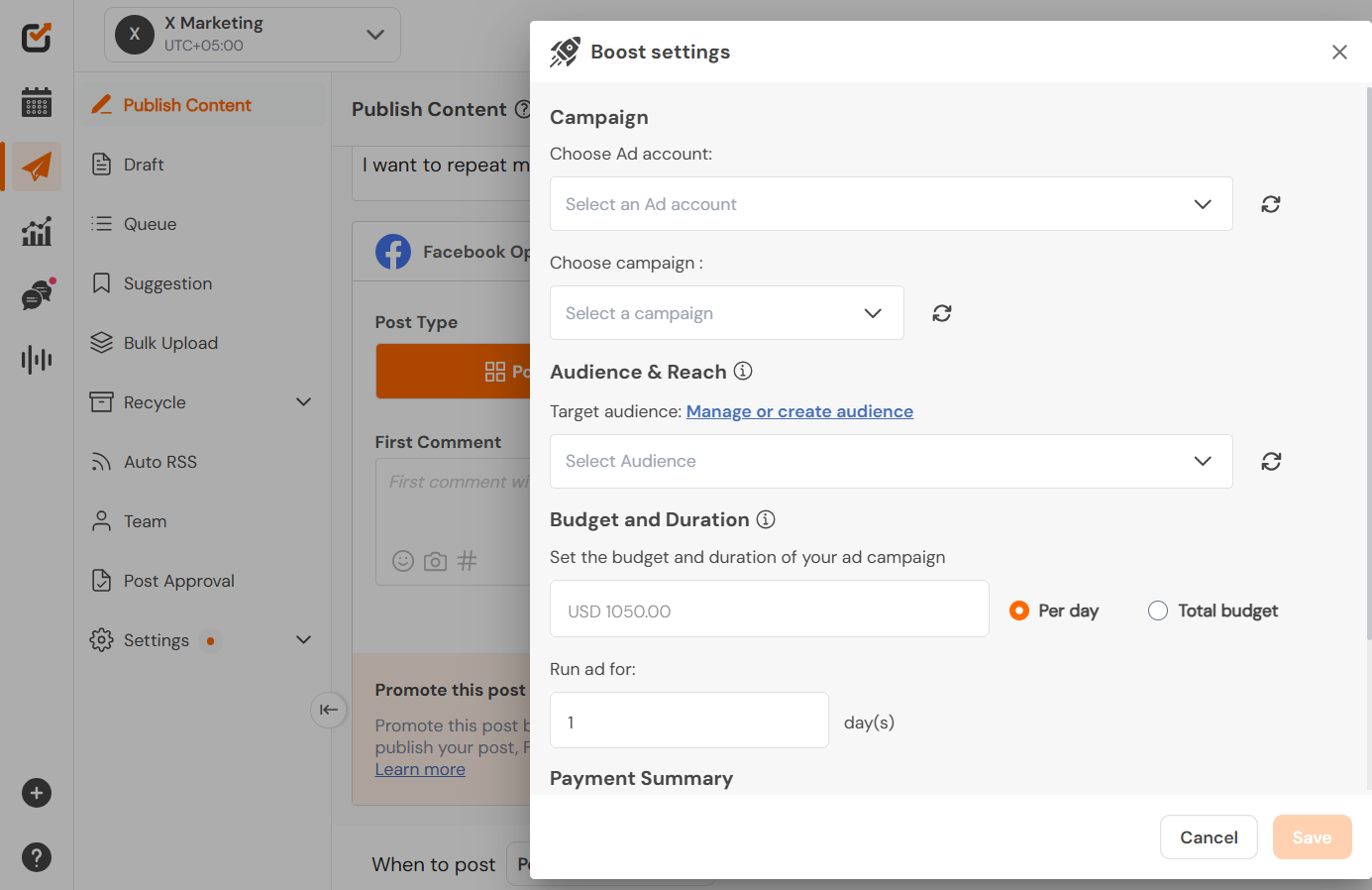Click info icon beside Budget and Duration
Image resolution: width=1372 pixels, height=890 pixels.
(766, 519)
